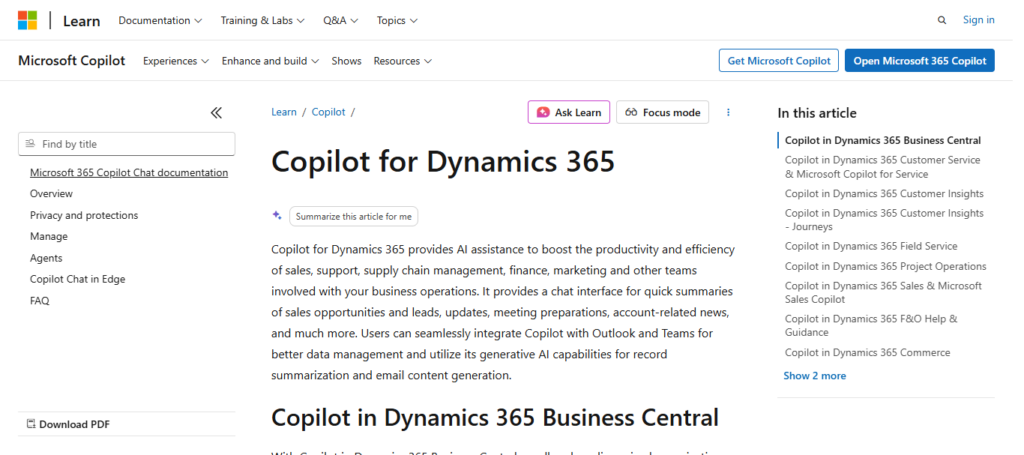Viewport: 1024px width, 455px height.
Task: Jump to Customer Insights - Journeys section
Action: tap(884, 219)
